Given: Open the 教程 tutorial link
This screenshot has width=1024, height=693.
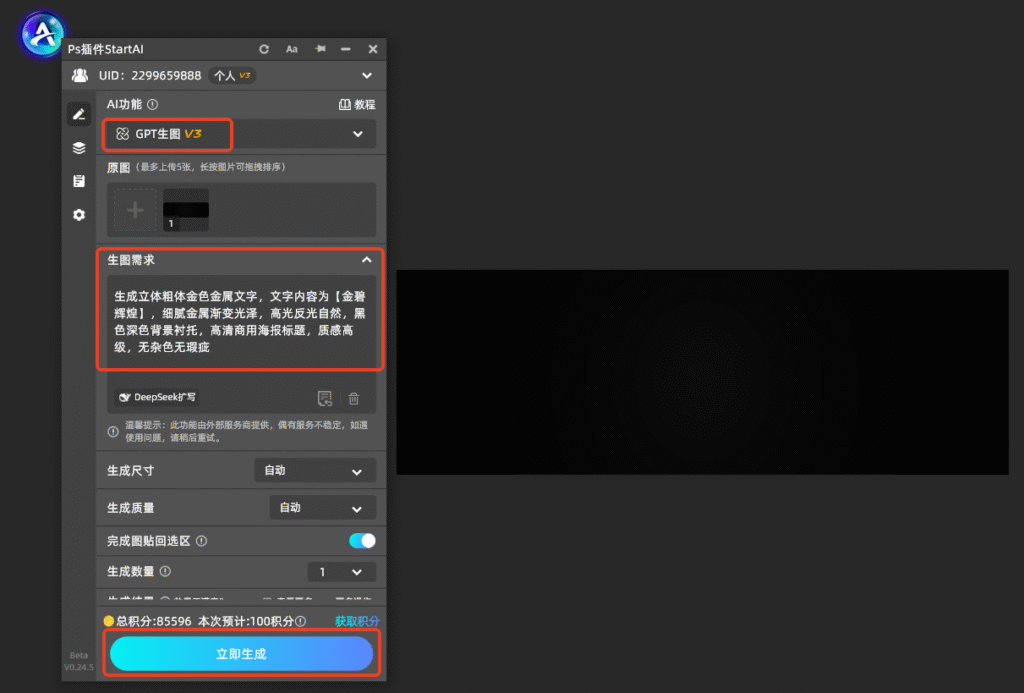Looking at the screenshot, I should (357, 105).
